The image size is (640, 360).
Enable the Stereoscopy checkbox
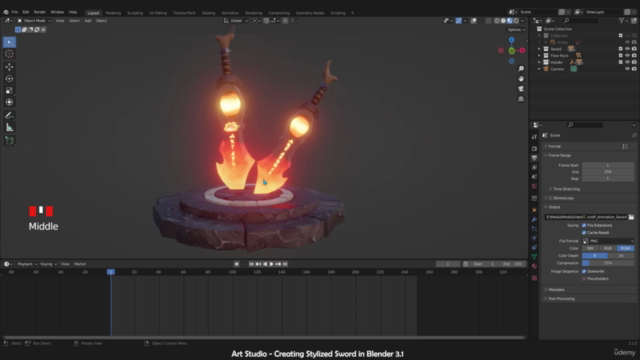tap(550, 198)
